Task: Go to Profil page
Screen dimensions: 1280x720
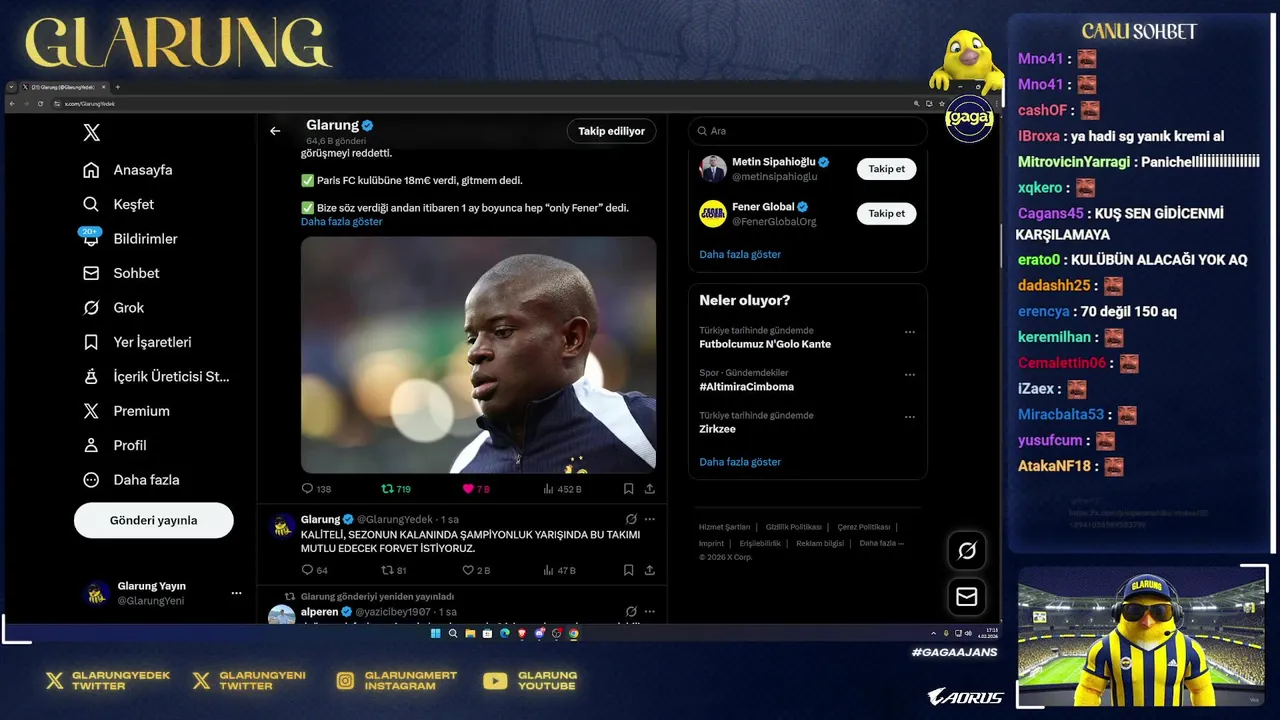Action: pos(115,446)
